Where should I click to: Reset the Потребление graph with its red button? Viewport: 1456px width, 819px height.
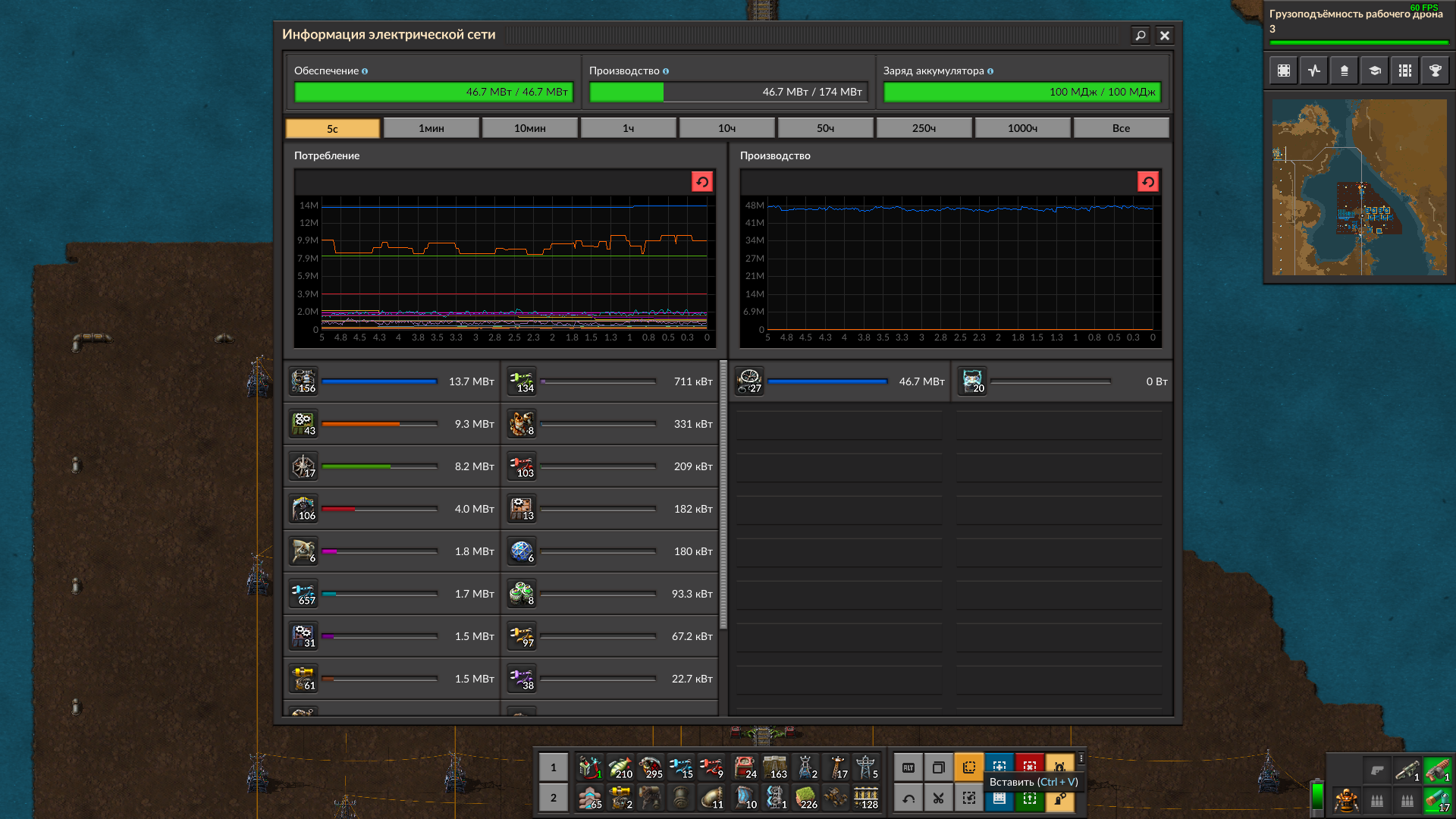(x=702, y=182)
